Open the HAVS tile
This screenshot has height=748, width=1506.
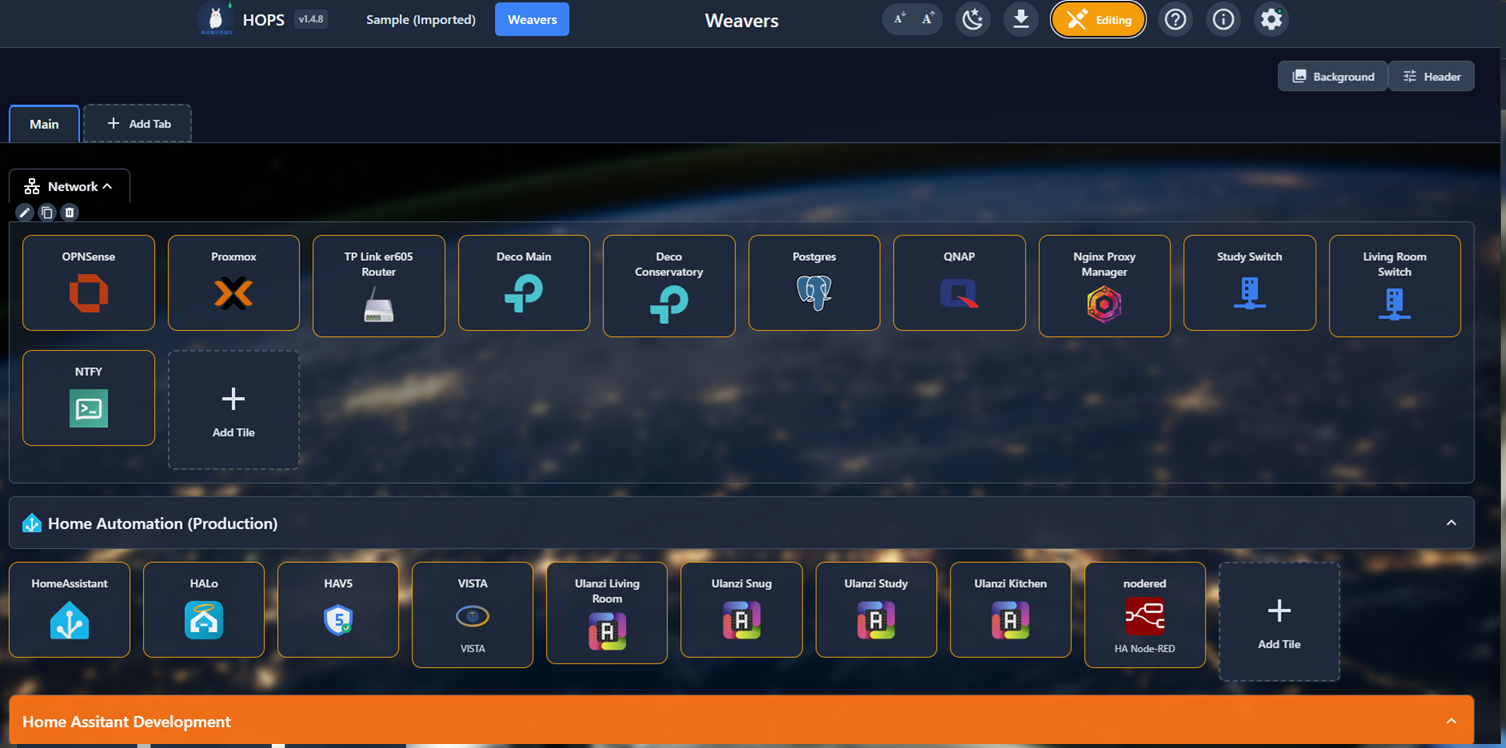[338, 610]
